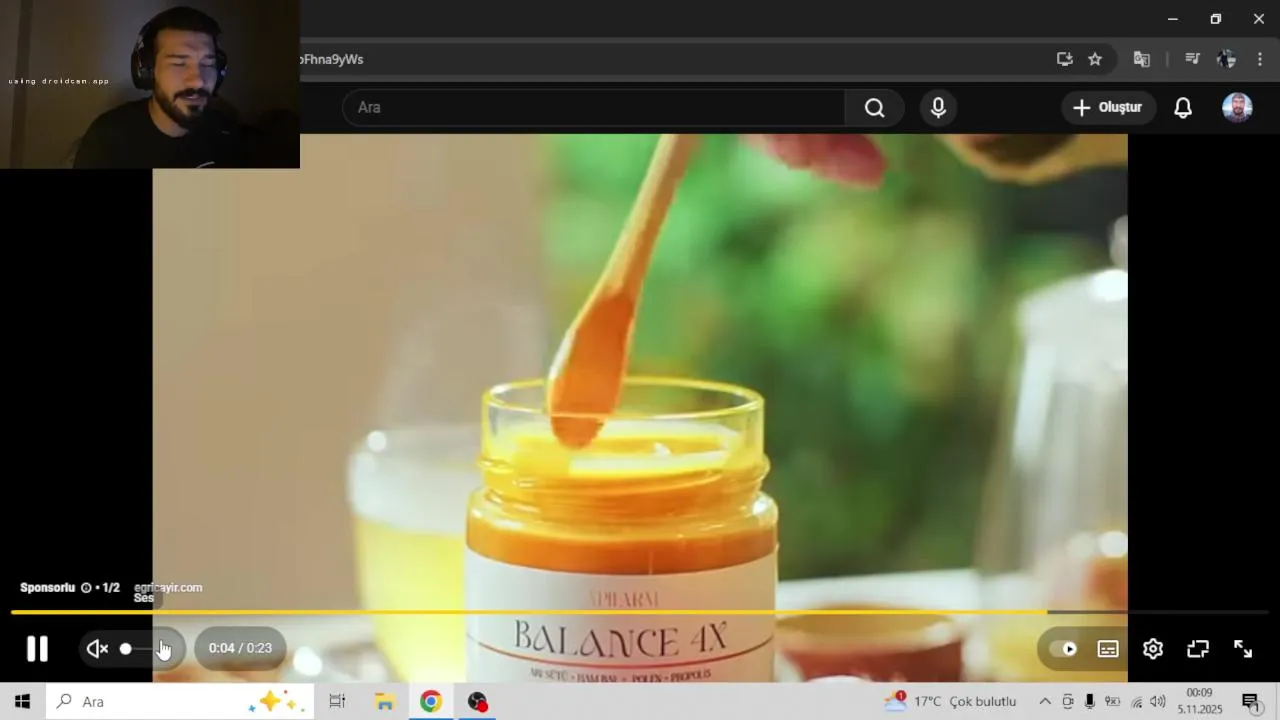The width and height of the screenshot is (1280, 720).
Task: Switch to theater mode
Action: point(1198,649)
